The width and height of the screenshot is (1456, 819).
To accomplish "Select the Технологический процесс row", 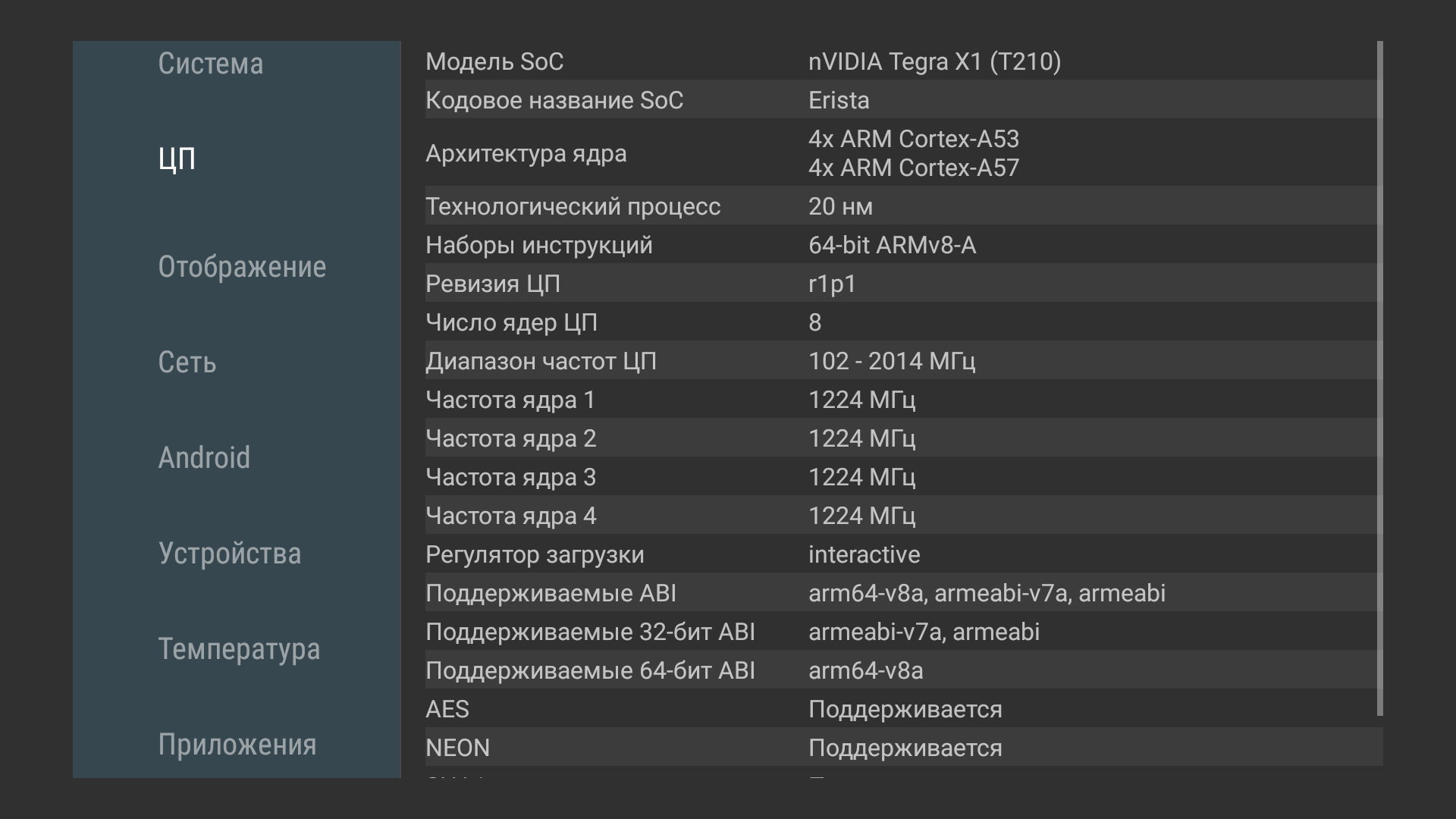I will click(901, 206).
